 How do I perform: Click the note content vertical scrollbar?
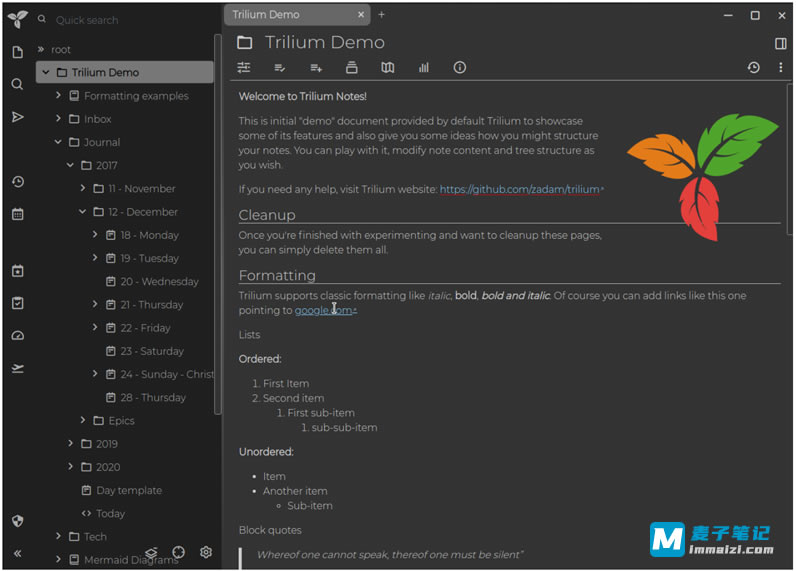pyautogui.click(x=790, y=157)
